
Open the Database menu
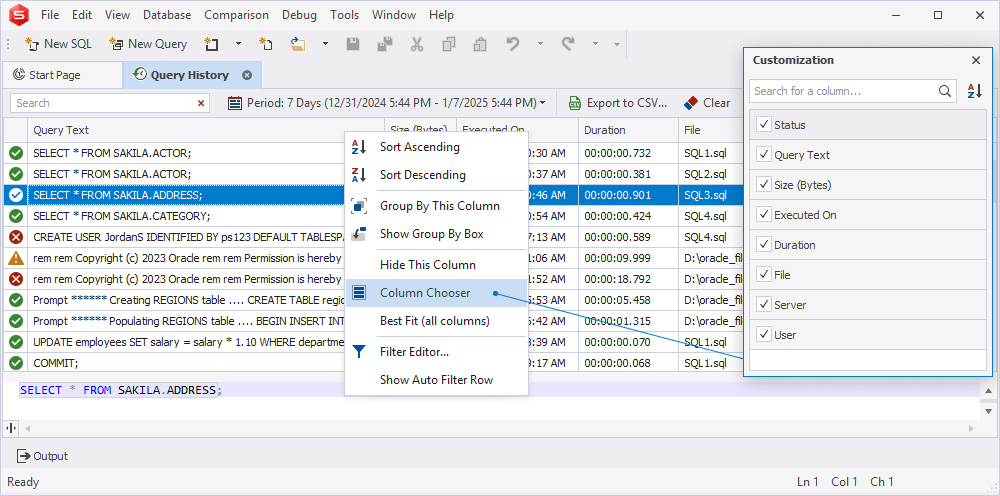coord(167,15)
